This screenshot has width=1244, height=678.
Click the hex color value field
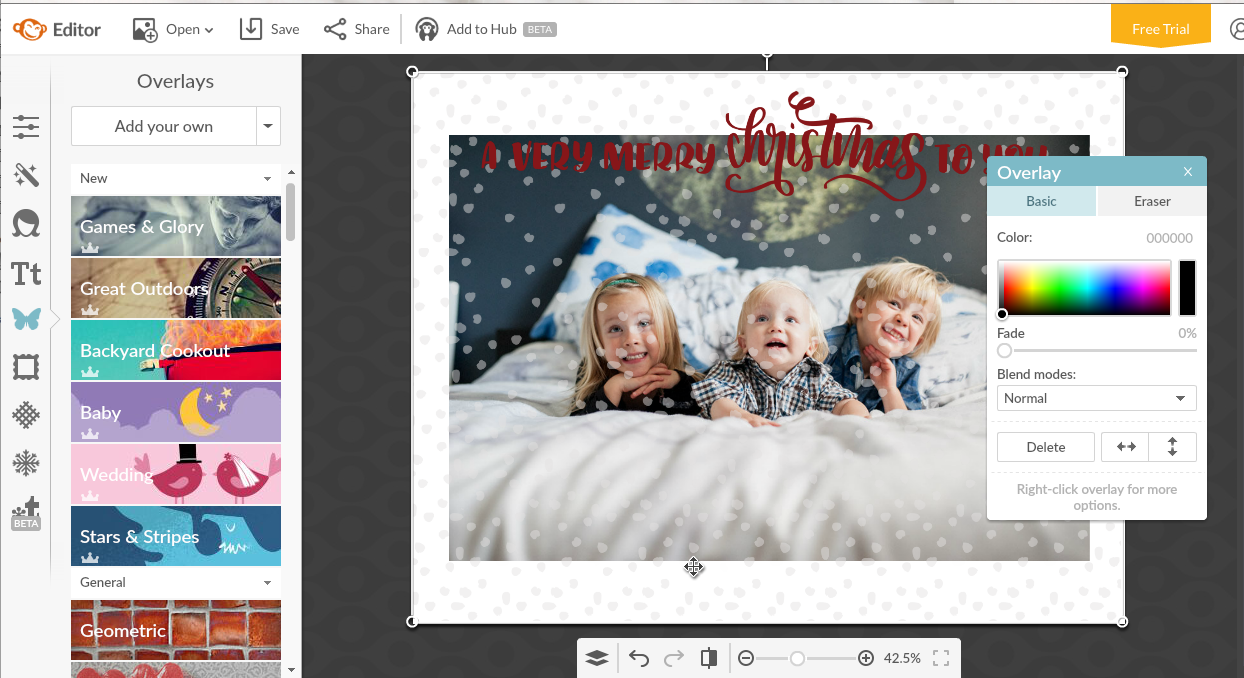[1169, 238]
